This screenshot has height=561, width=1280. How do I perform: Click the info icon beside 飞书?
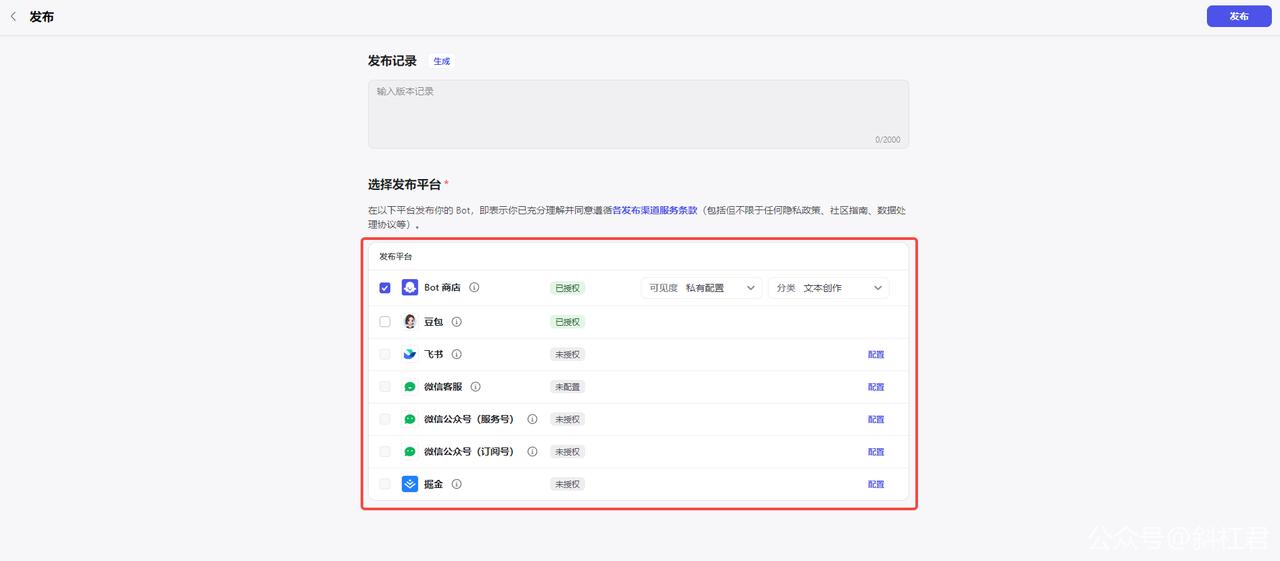click(x=457, y=354)
